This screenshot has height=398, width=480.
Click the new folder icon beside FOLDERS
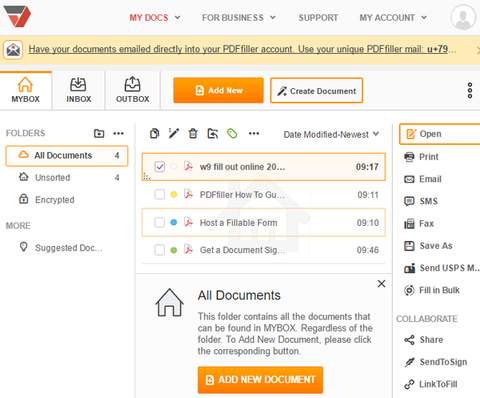(x=99, y=133)
